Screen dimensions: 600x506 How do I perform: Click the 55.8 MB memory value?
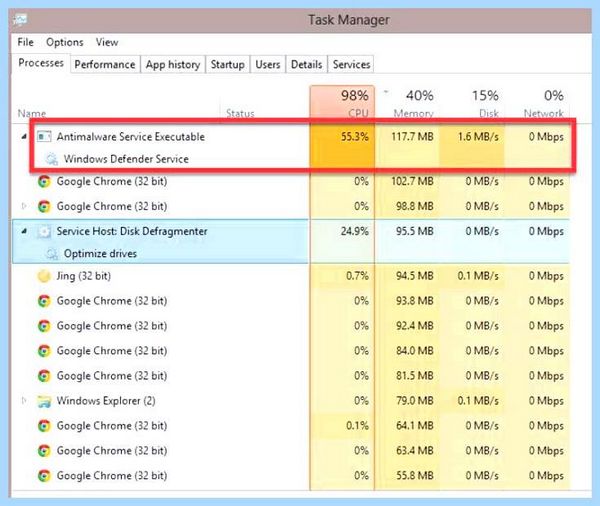pyautogui.click(x=415, y=476)
